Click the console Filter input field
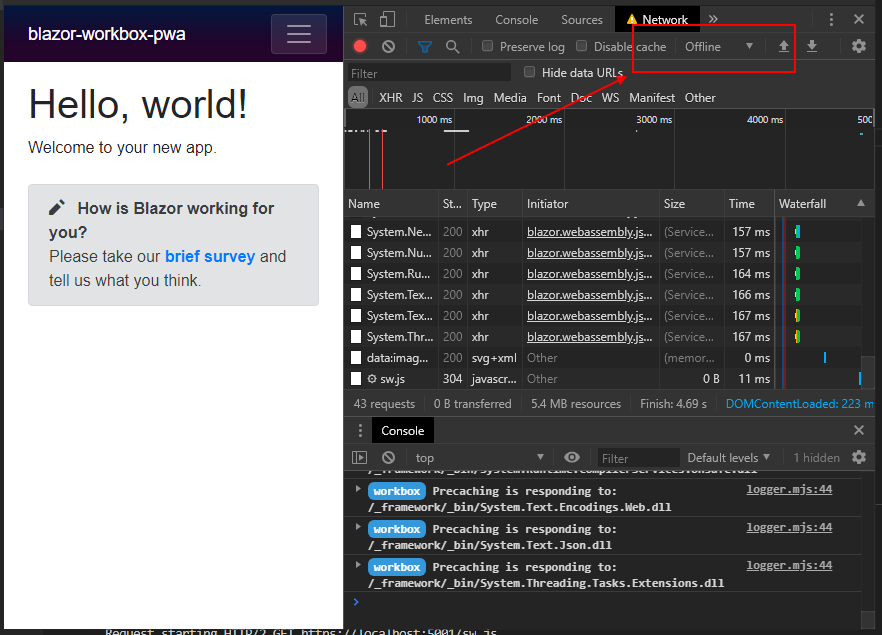882x635 pixels. pyautogui.click(x=637, y=458)
